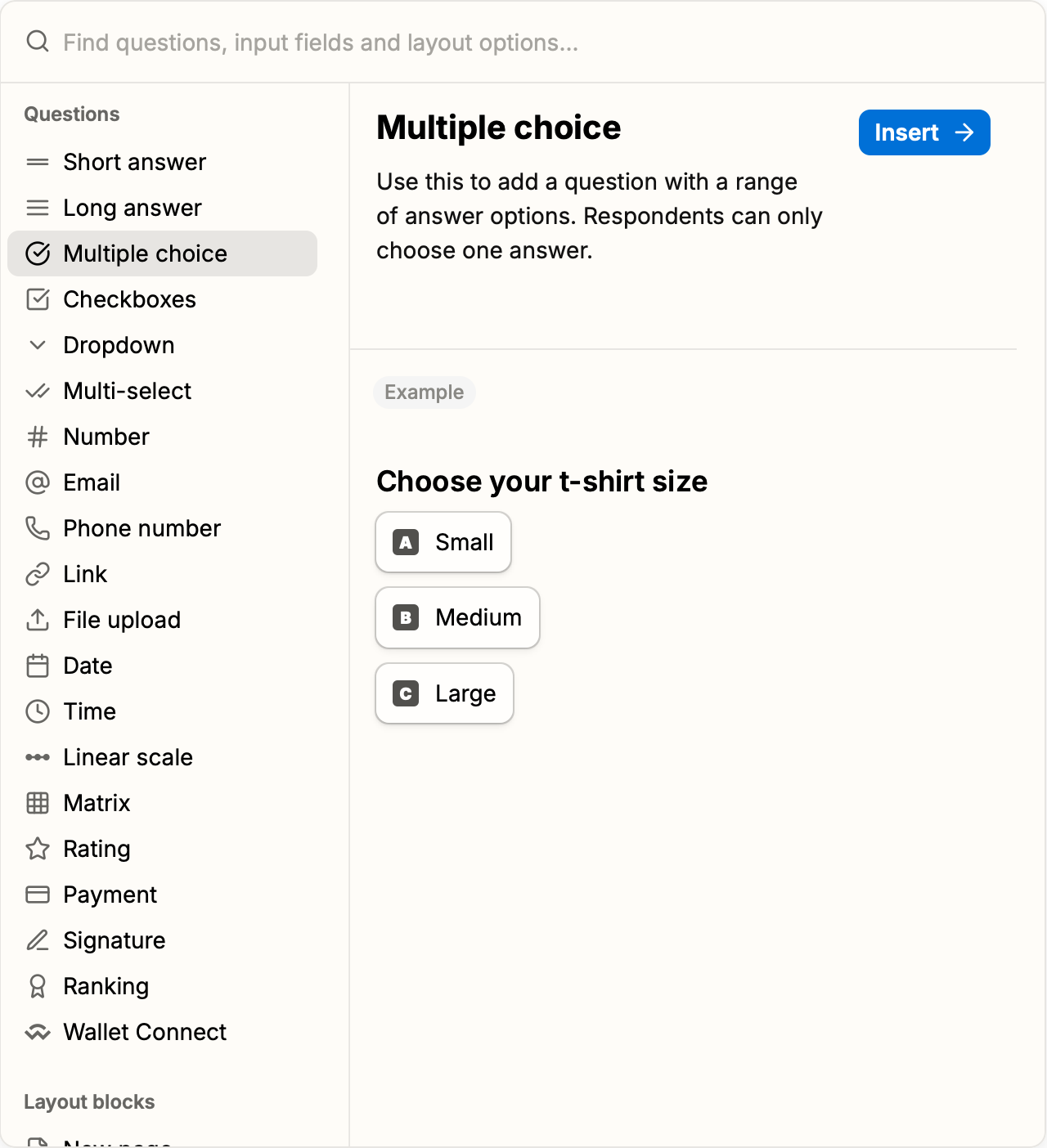Click the Short answer icon
Image resolution: width=1047 pixels, height=1148 pixels.
pyautogui.click(x=38, y=163)
